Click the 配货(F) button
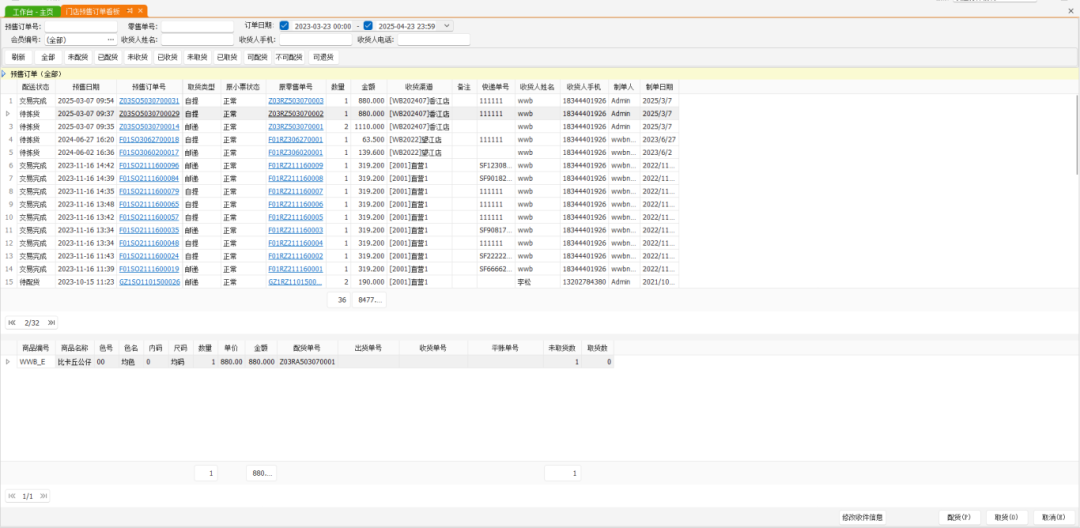The image size is (1080, 528). pos(959,517)
